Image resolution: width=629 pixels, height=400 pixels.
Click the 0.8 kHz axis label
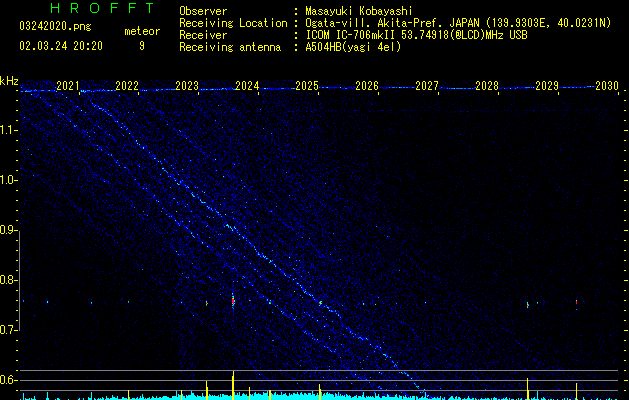coord(9,280)
